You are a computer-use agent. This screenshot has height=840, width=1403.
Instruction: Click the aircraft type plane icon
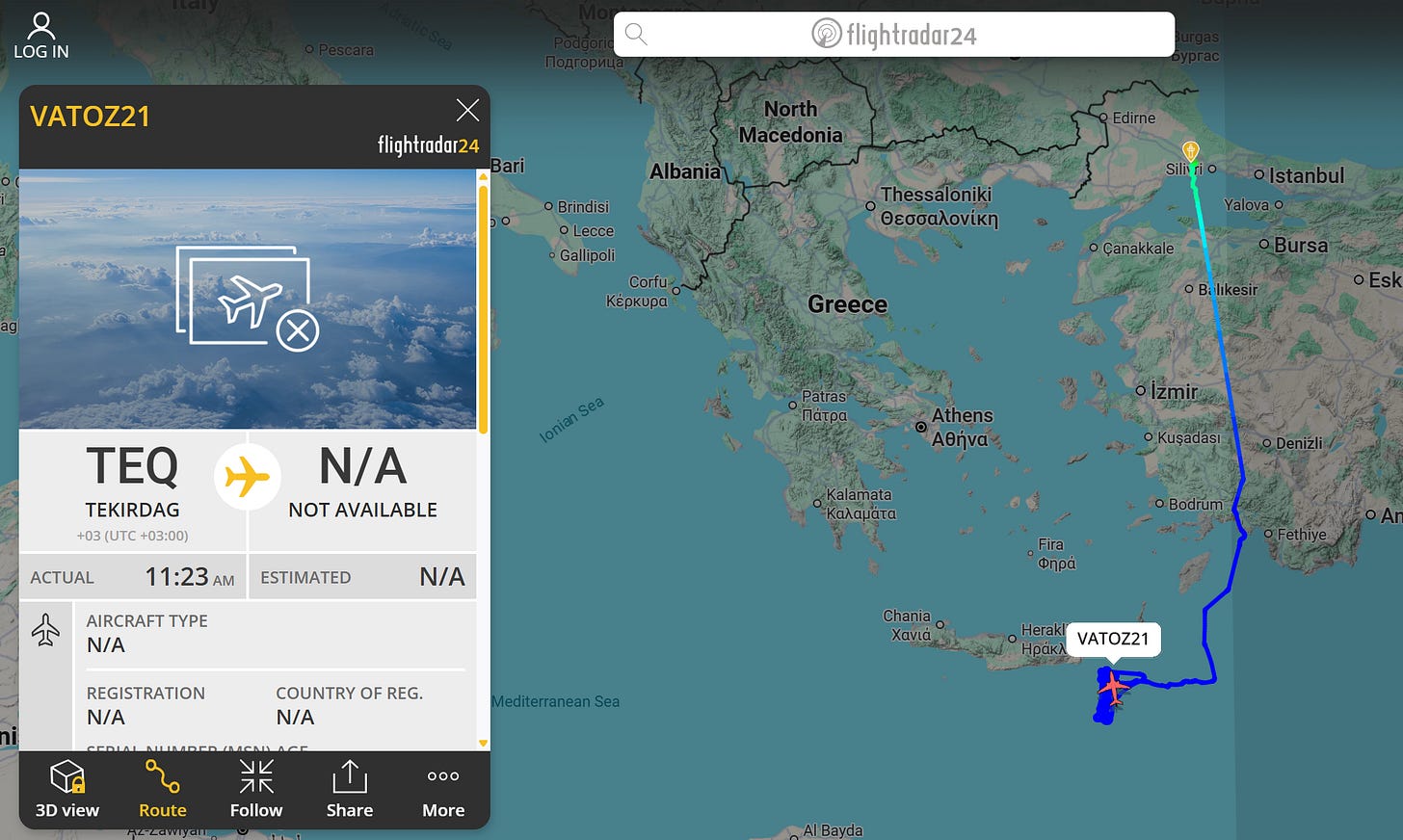pyautogui.click(x=45, y=631)
